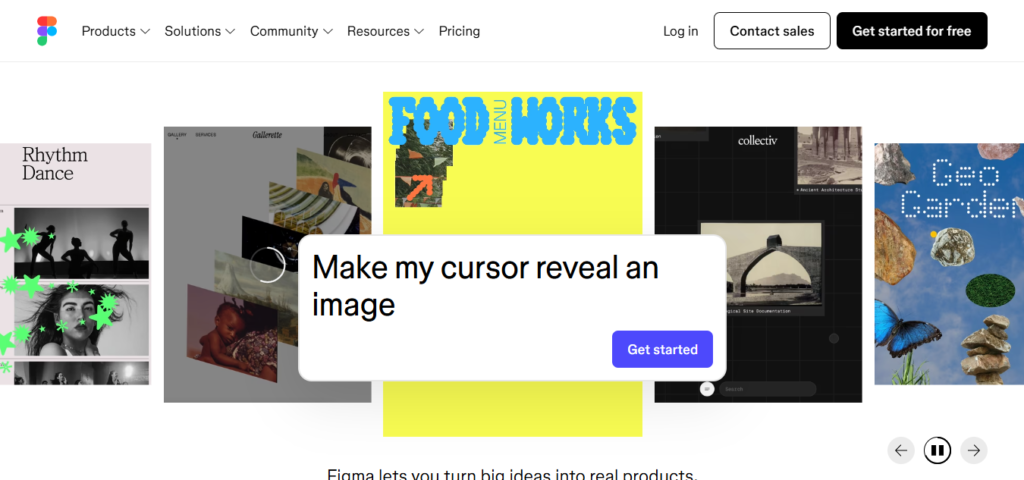1024x480 pixels.
Task: Expand the Products dropdown menu
Action: [115, 31]
